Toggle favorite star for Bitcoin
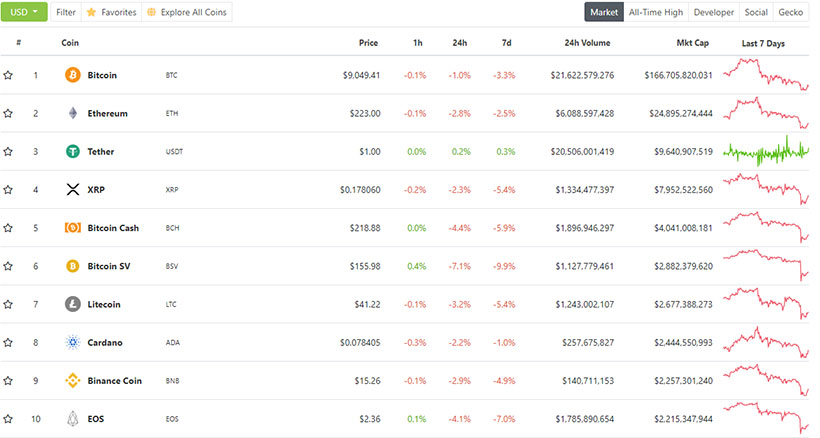820x438 pixels. pos(8,75)
